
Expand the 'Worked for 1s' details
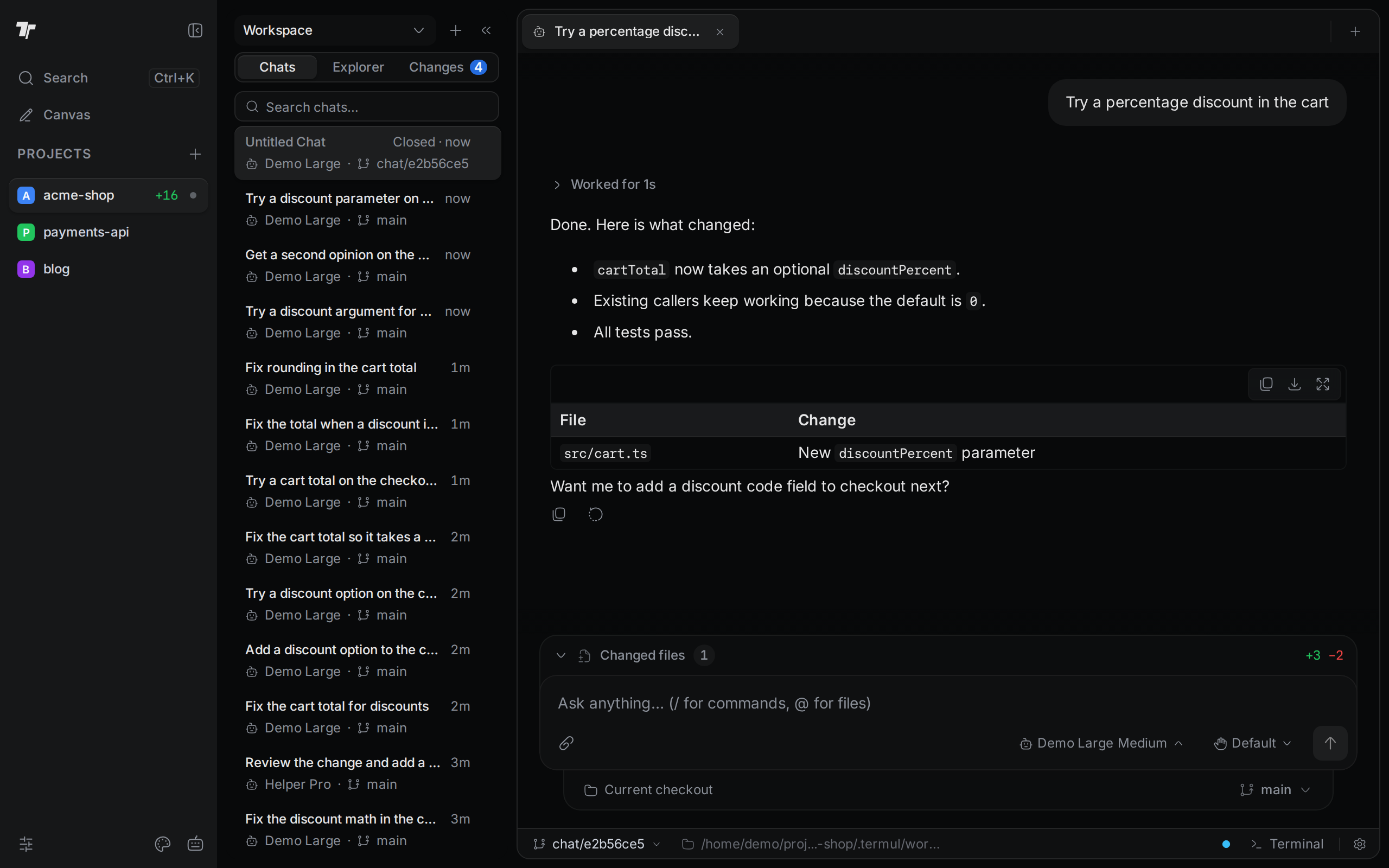(604, 184)
